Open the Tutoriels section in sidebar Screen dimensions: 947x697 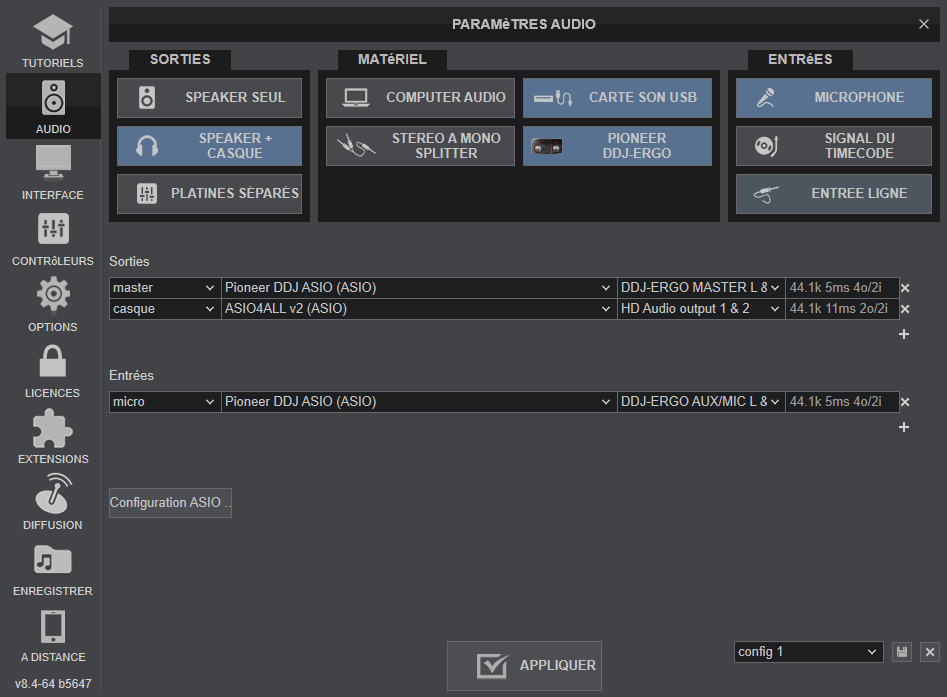click(52, 40)
